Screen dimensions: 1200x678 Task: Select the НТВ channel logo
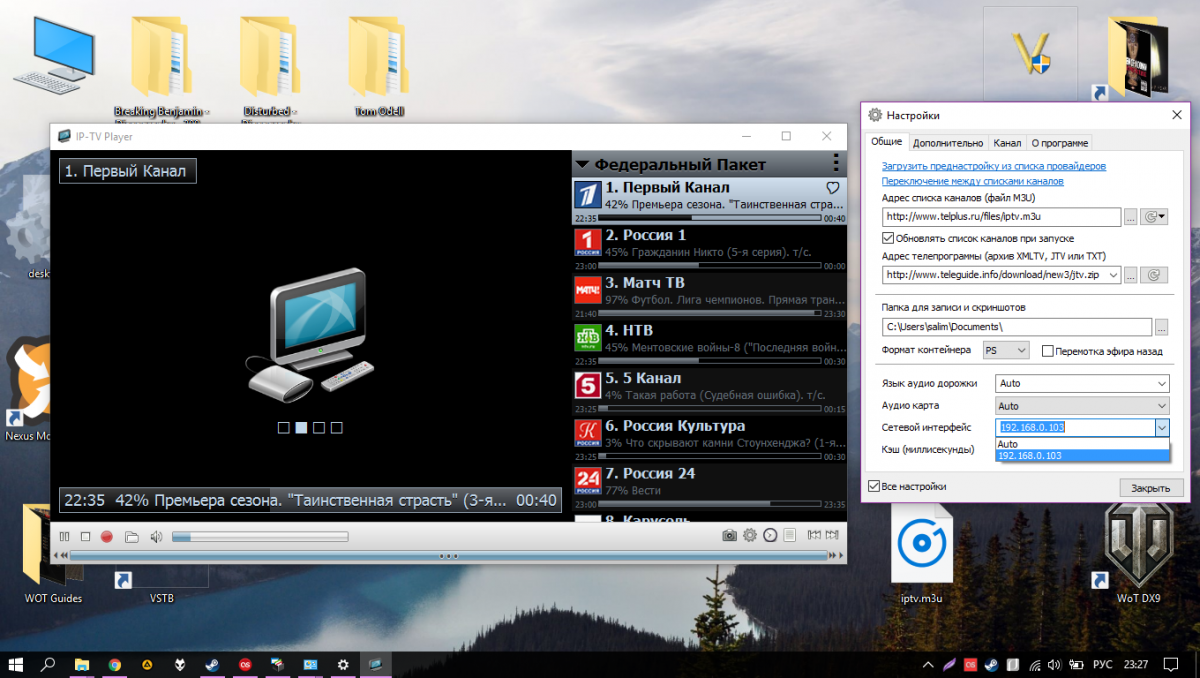coord(587,338)
